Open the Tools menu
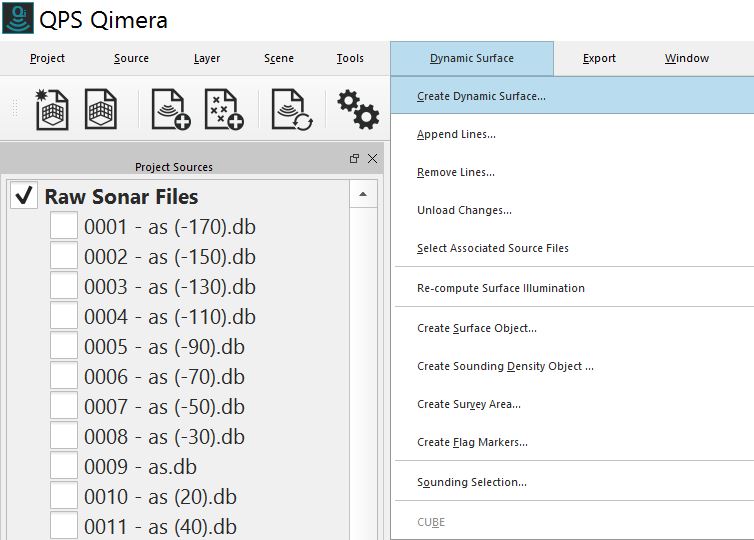Viewport: 754px width, 540px height. (x=350, y=58)
